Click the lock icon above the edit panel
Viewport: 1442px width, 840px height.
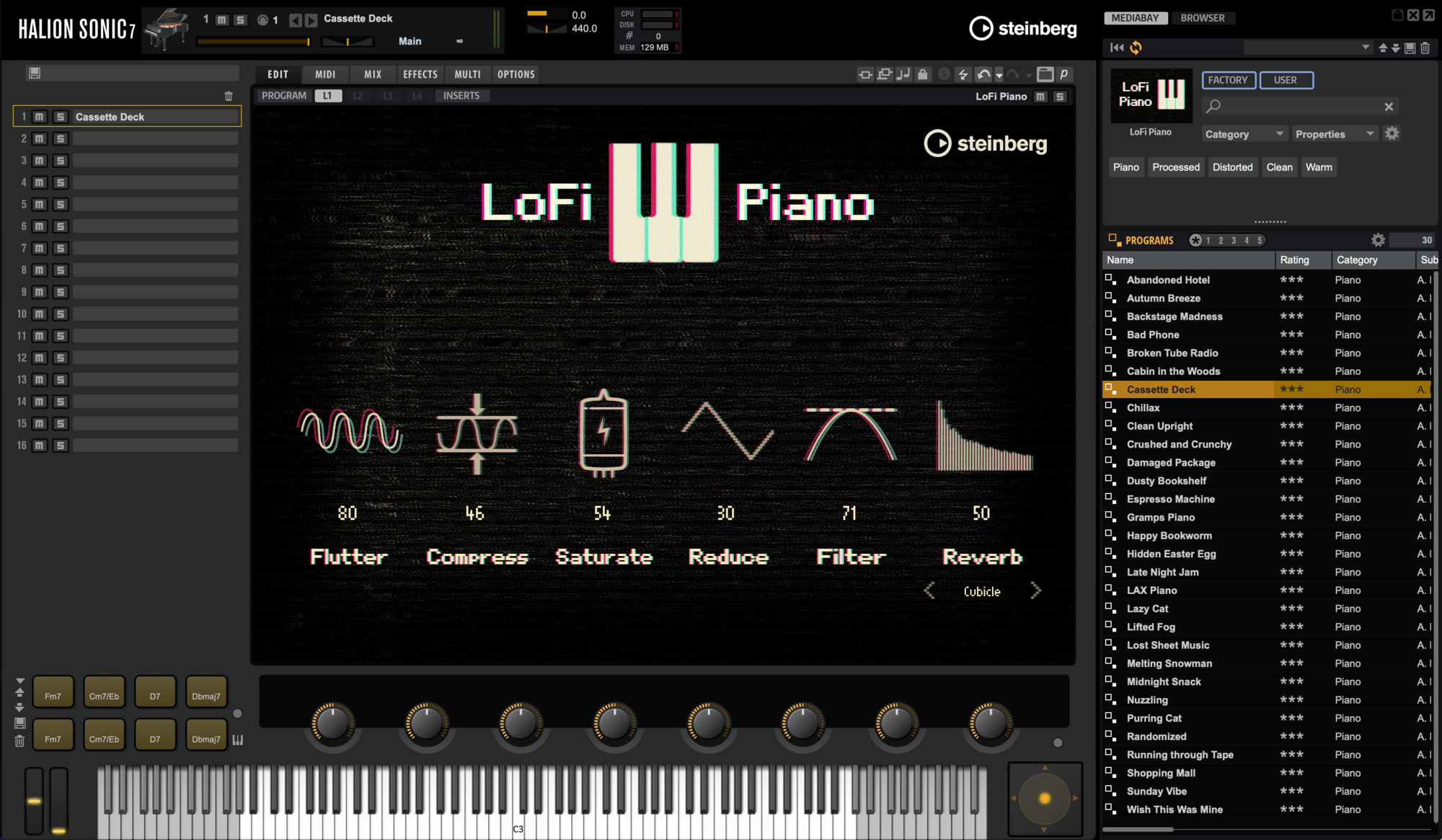coord(923,74)
